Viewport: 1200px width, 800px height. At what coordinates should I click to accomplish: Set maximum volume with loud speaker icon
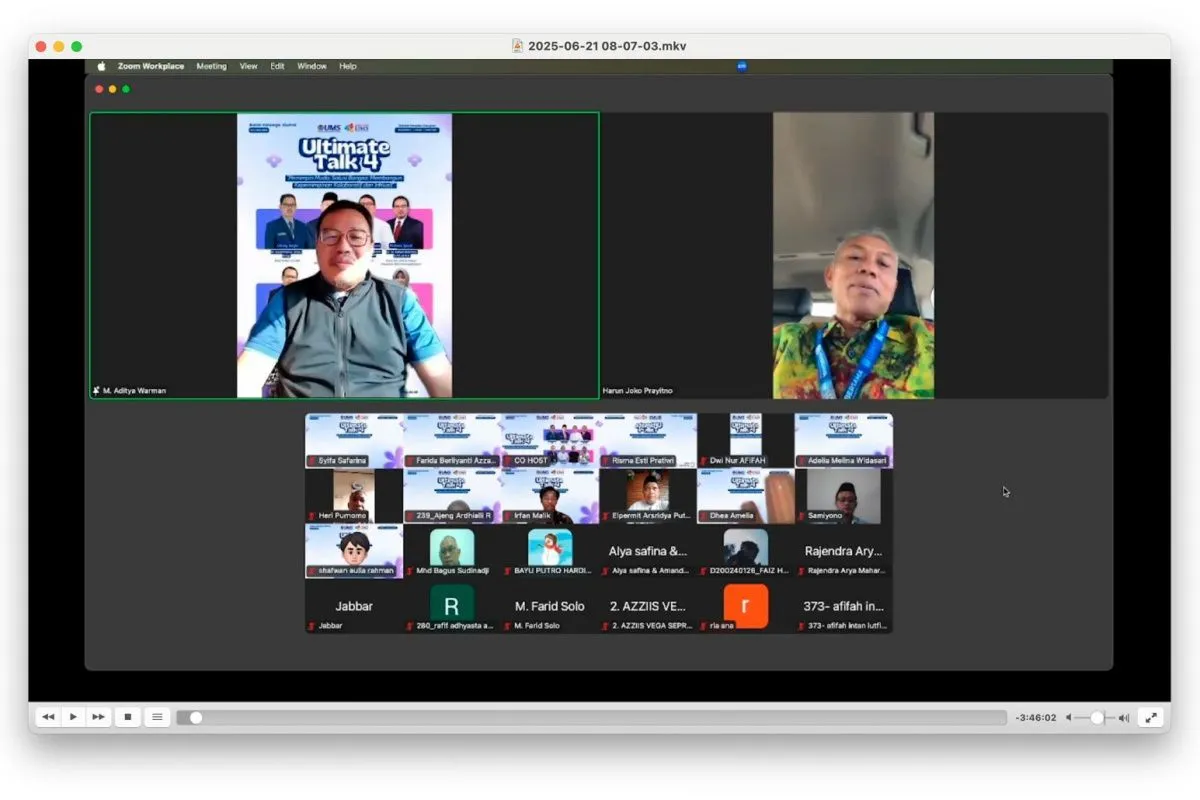(1124, 718)
